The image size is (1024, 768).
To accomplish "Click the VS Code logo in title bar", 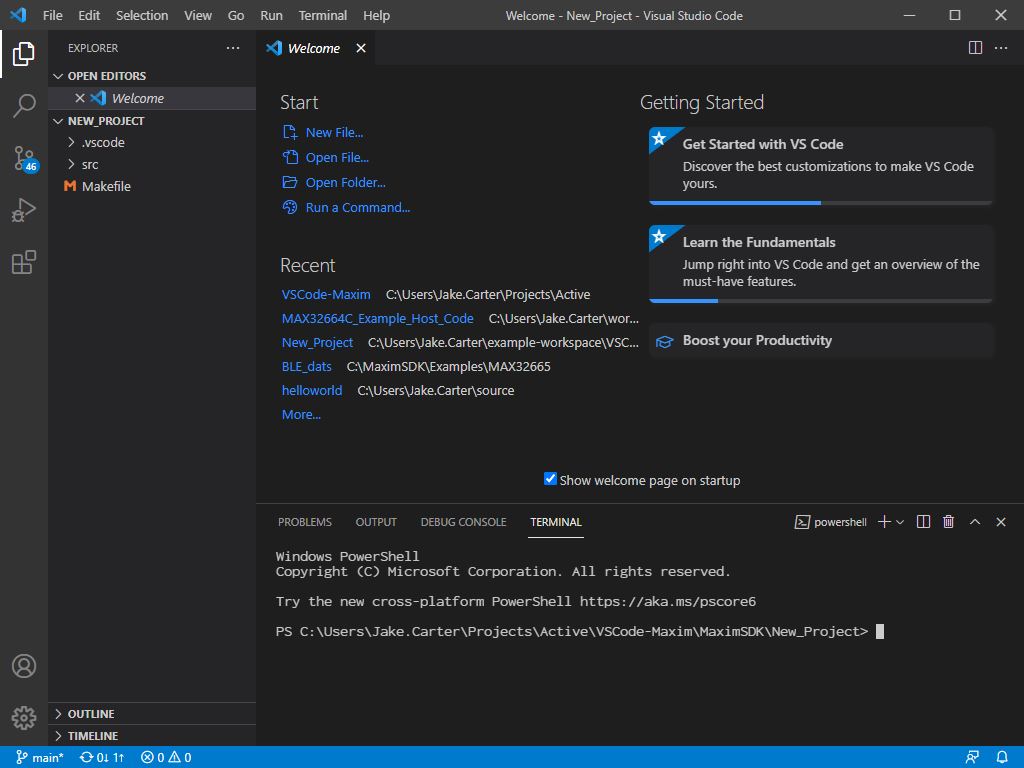I will click(18, 15).
